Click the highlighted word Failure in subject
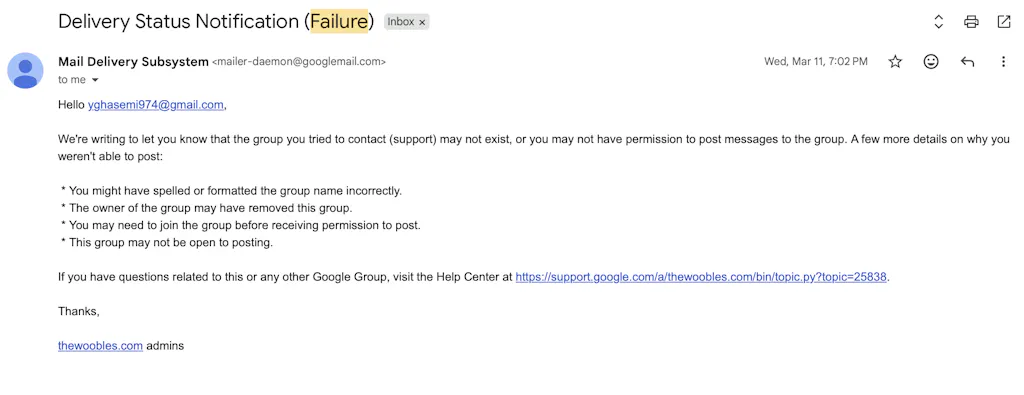The height and width of the screenshot is (395, 1024). 339,22
